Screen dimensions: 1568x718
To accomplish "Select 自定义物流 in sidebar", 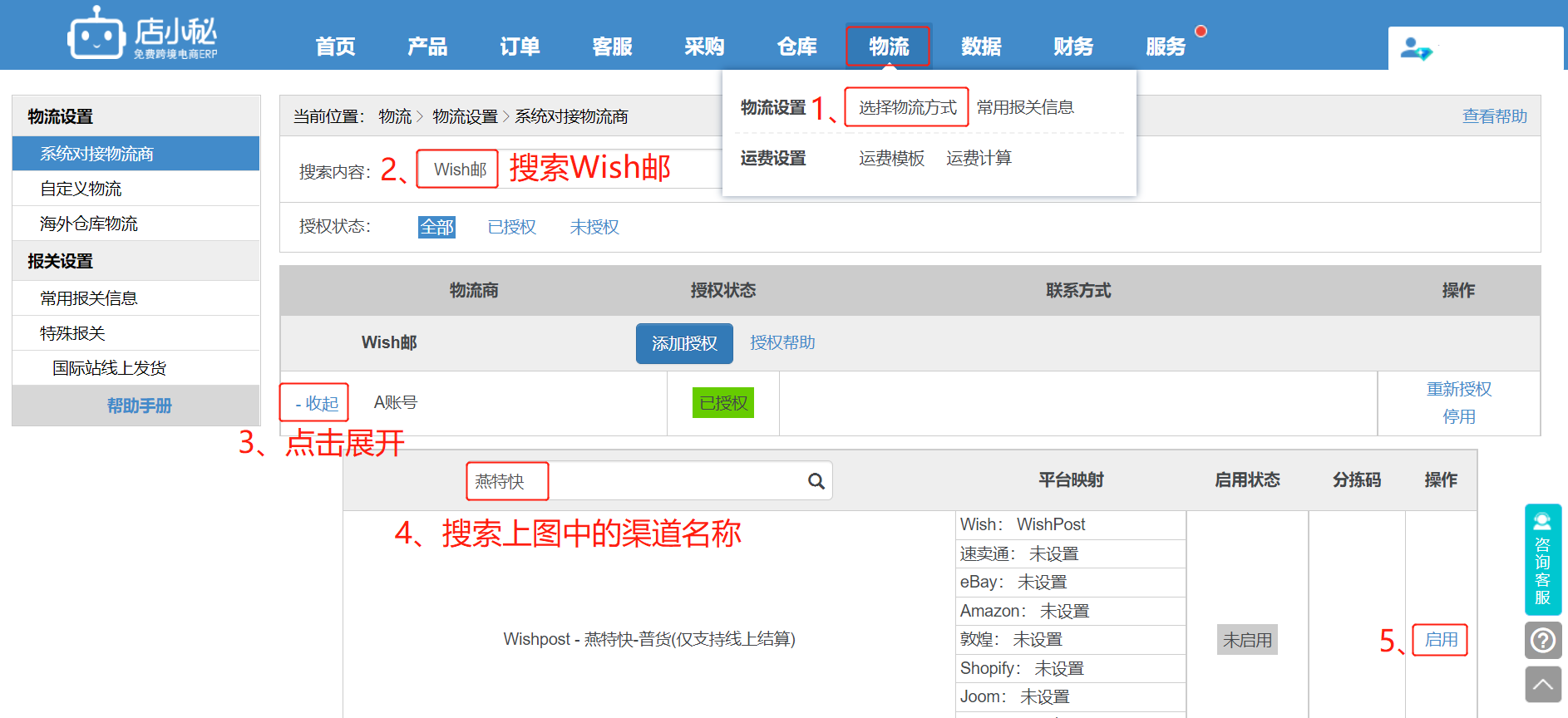I will [136, 189].
